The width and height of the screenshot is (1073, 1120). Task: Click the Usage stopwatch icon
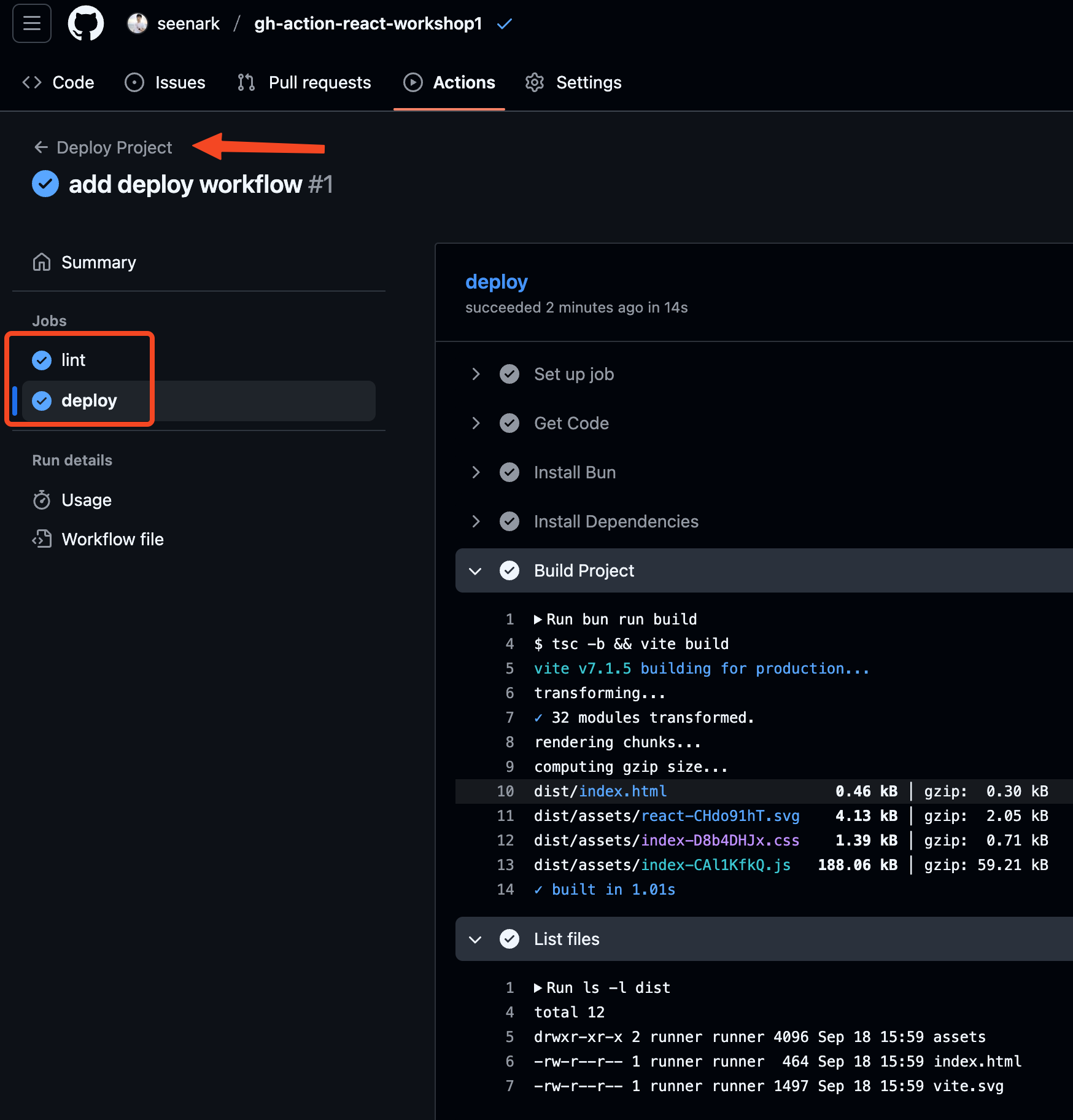point(42,500)
